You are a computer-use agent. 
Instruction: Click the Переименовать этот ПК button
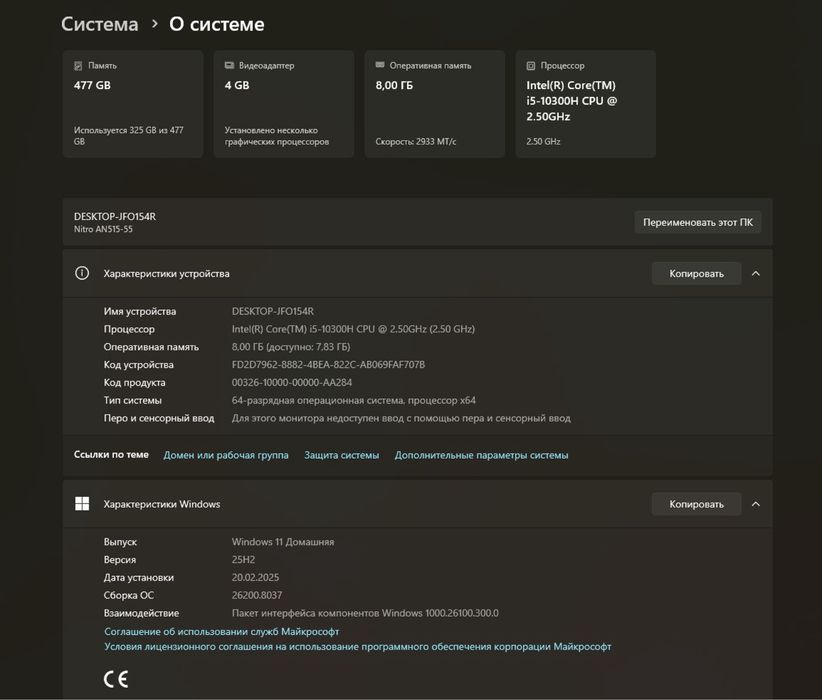click(x=698, y=222)
